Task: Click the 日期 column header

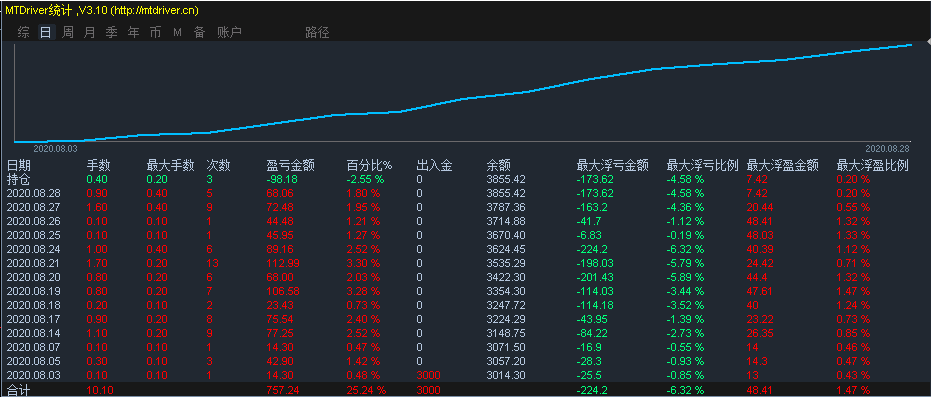Action: pos(18,165)
